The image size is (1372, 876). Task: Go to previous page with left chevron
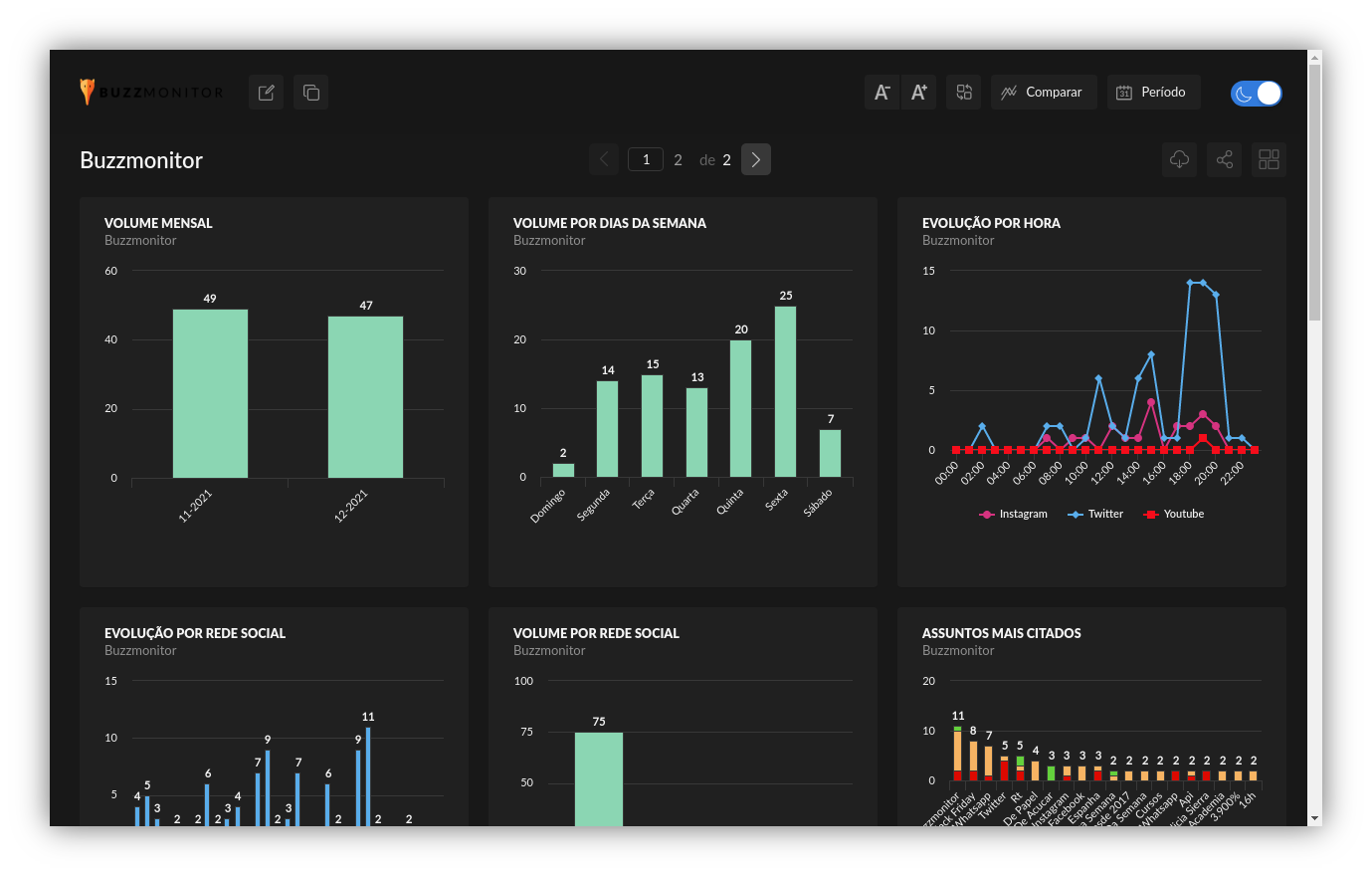604,159
